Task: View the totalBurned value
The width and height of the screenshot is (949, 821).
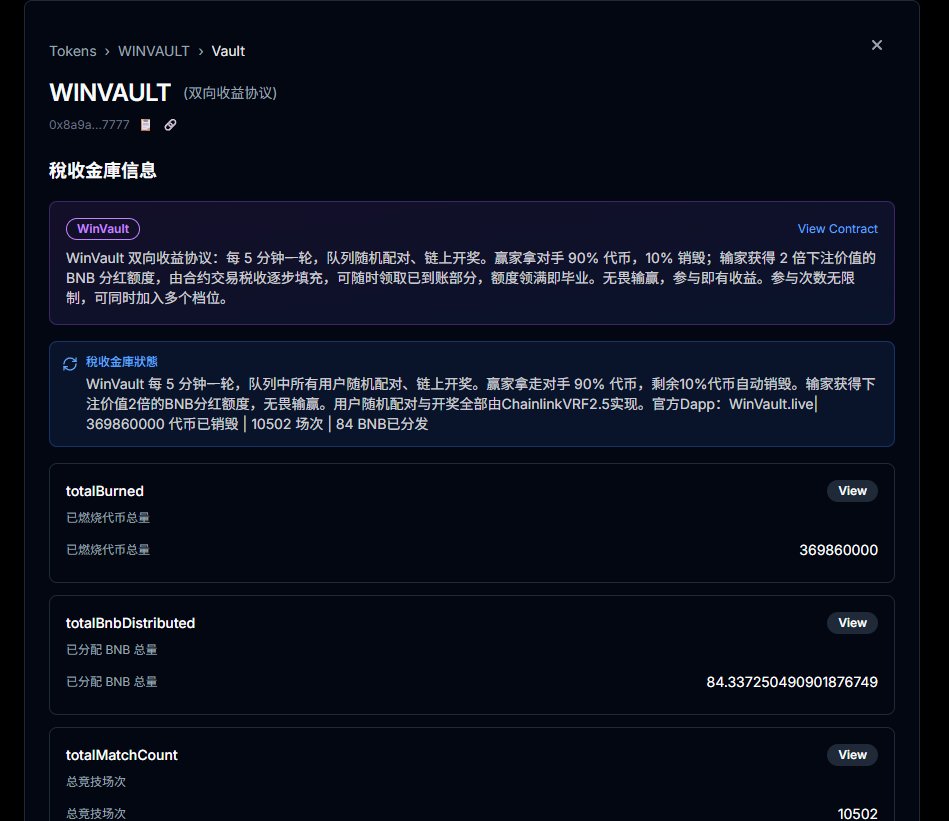Action: click(852, 491)
